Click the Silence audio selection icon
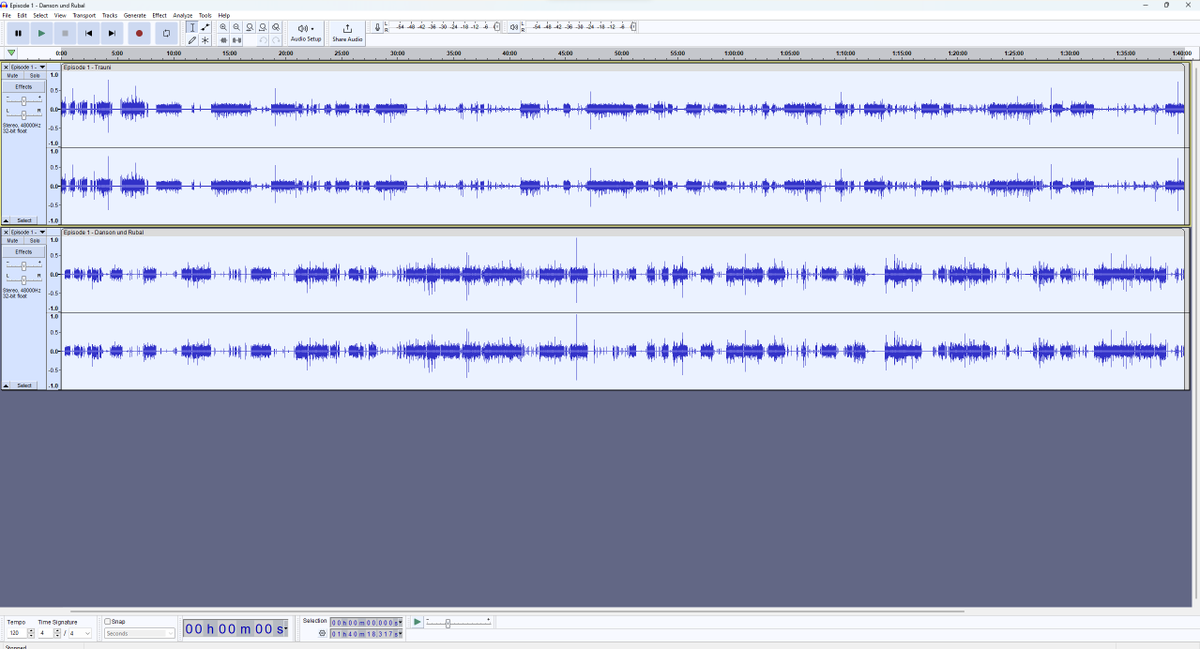The width and height of the screenshot is (1200, 649). point(237,40)
